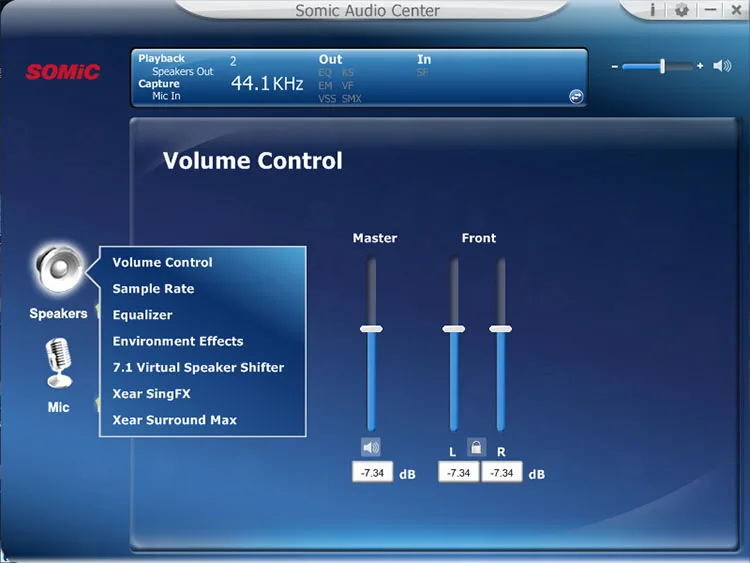Adjust the top system volume slider
The width and height of the screenshot is (750, 563).
658,66
